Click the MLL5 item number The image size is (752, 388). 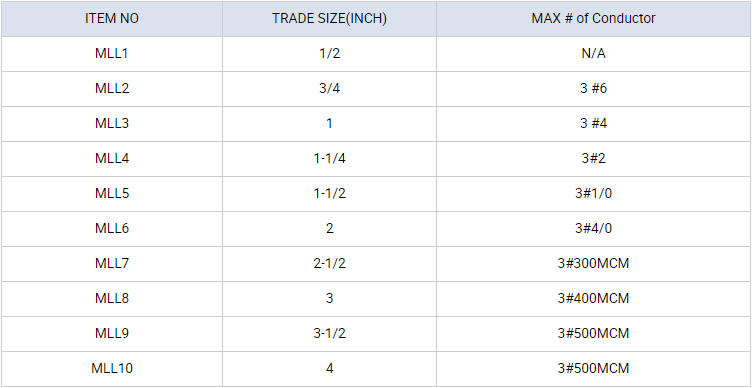coord(112,194)
